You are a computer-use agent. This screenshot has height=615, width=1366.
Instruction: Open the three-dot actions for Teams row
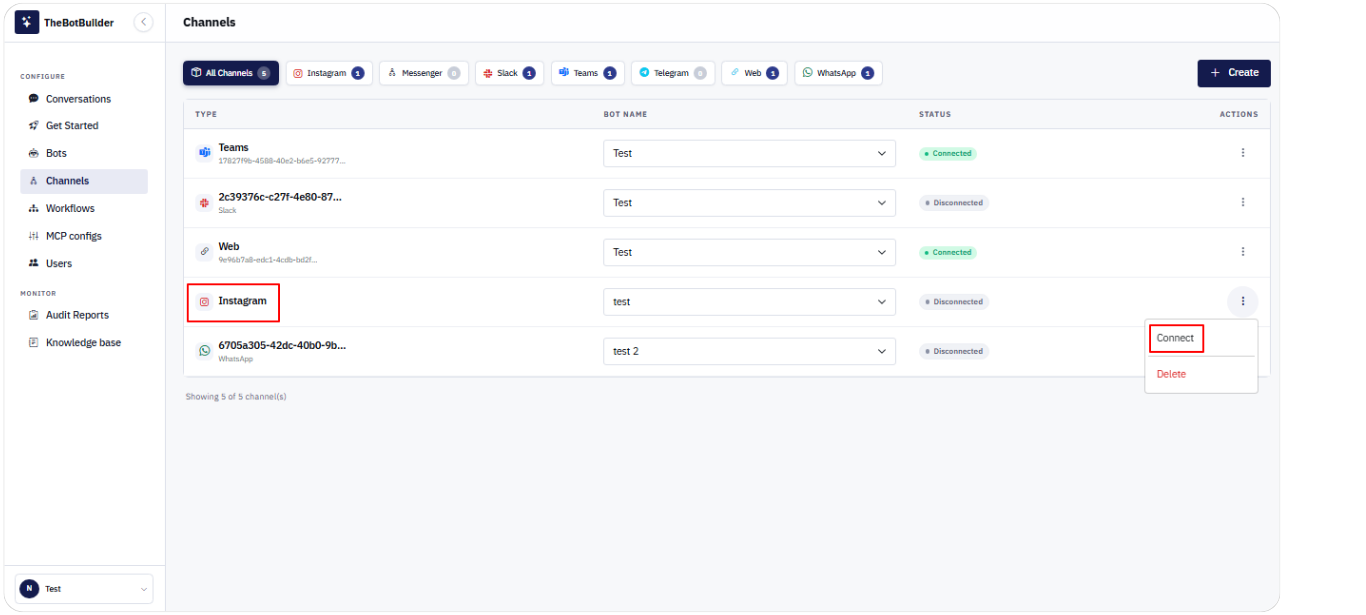(1243, 153)
